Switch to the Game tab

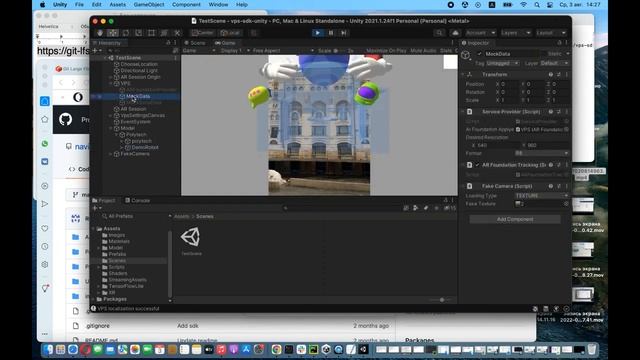click(225, 43)
